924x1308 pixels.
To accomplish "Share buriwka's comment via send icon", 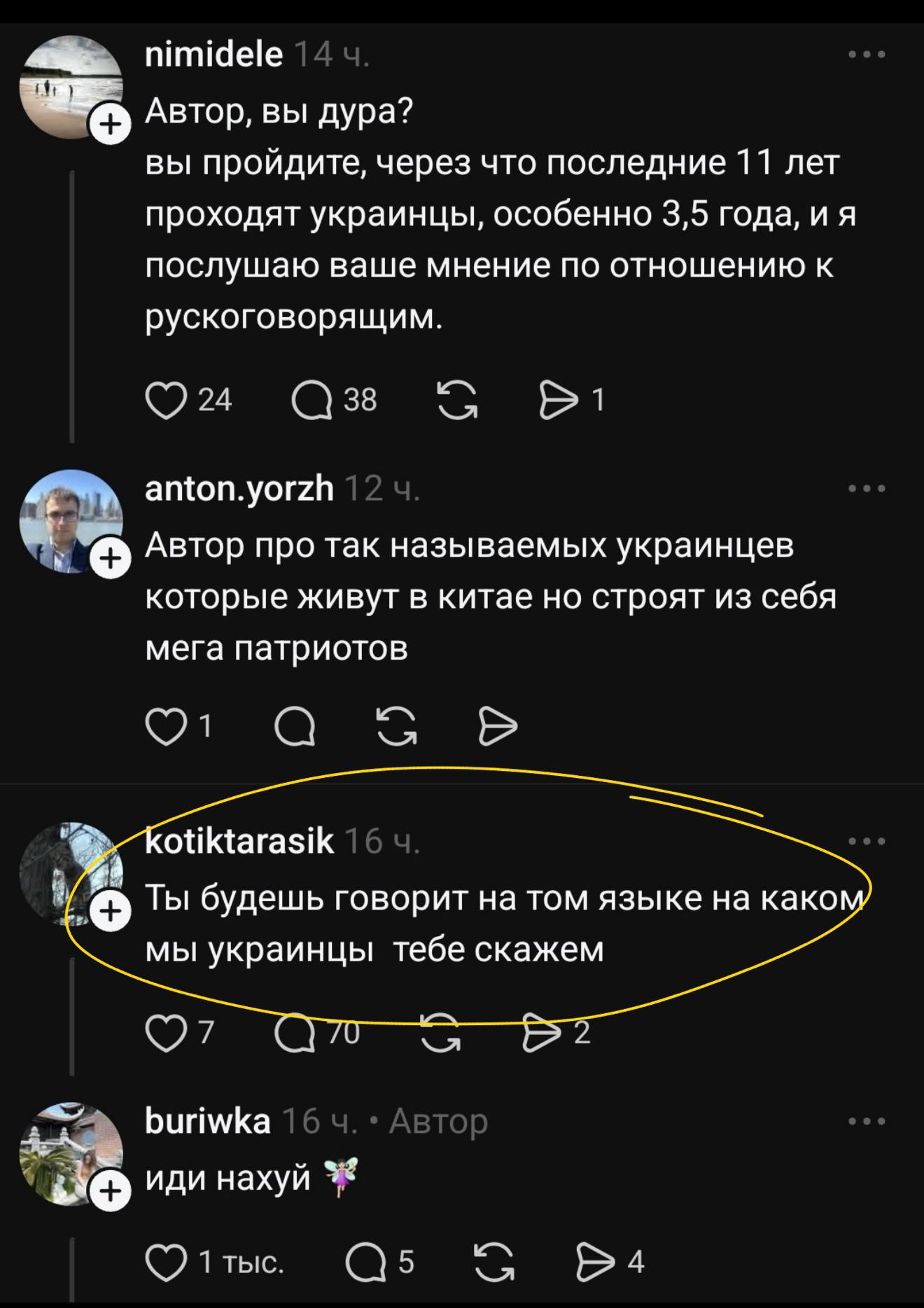I will (594, 1262).
